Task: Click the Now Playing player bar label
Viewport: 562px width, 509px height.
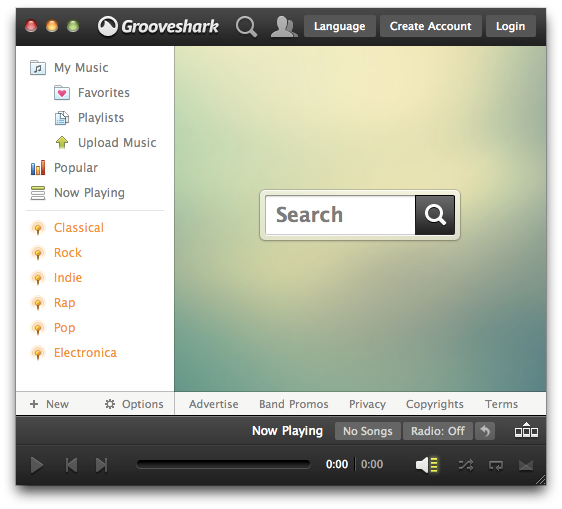Action: tap(287, 431)
